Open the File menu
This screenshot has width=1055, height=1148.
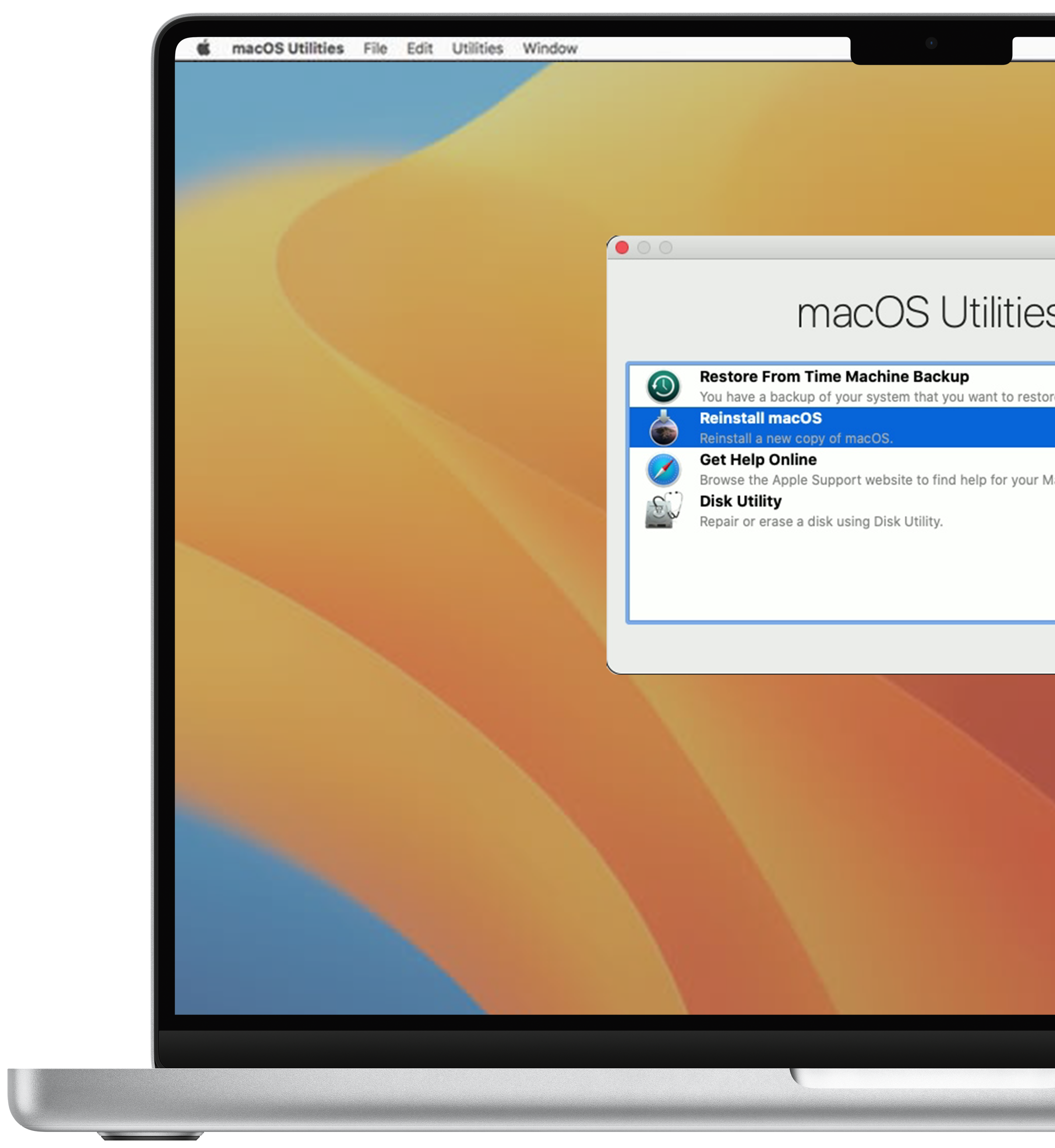[x=375, y=49]
